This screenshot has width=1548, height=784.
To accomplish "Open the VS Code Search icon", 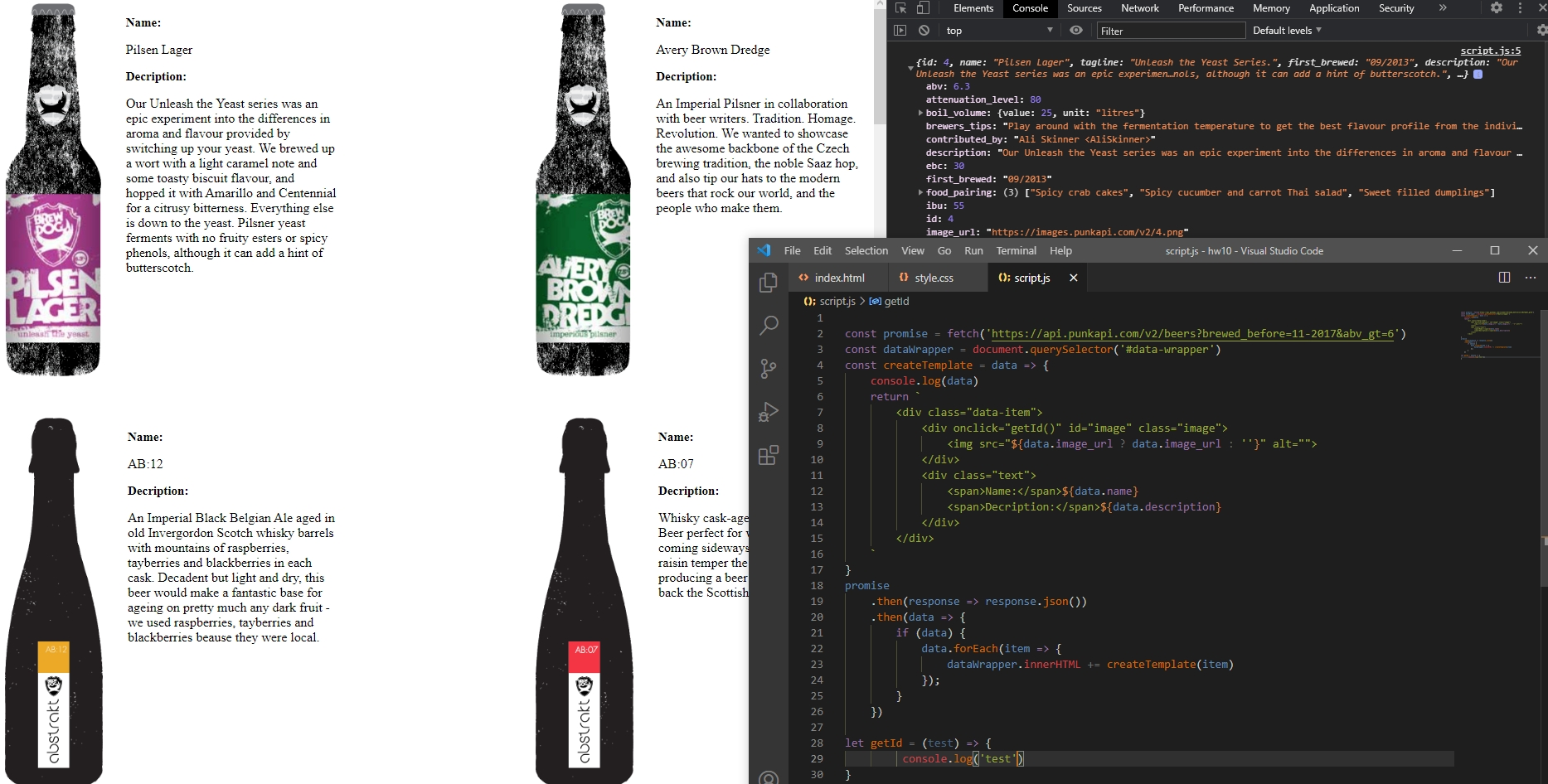I will coord(769,326).
